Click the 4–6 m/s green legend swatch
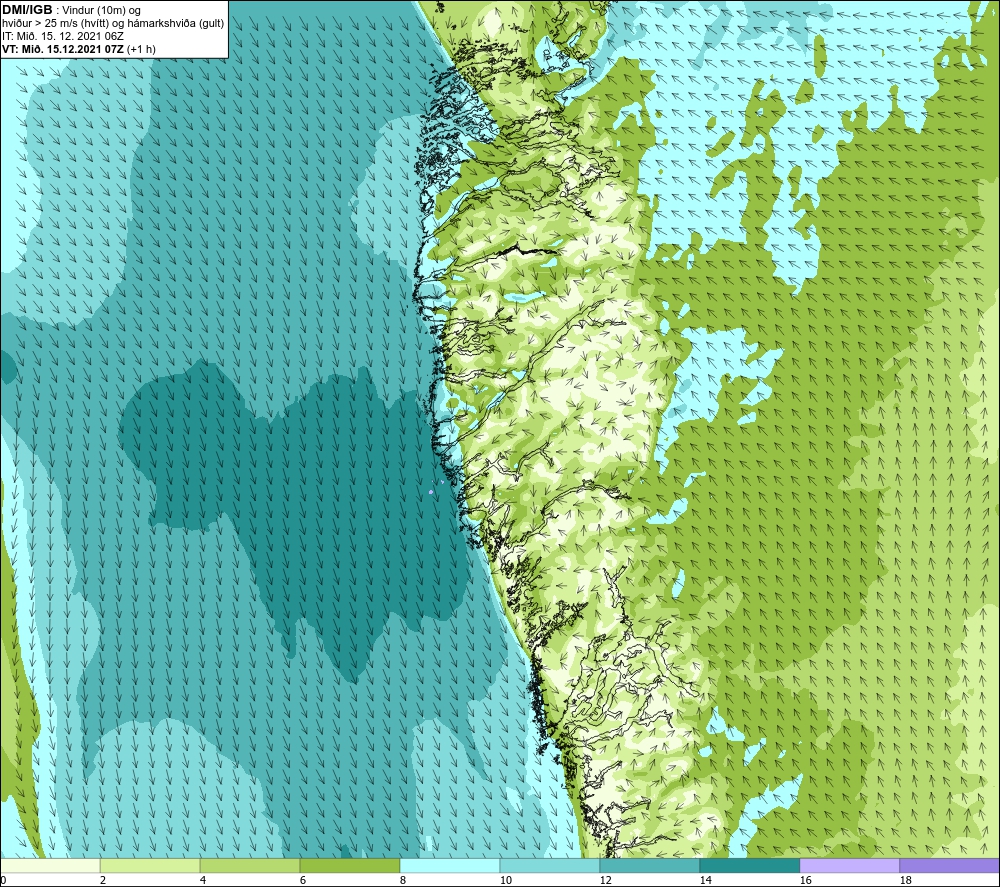Image resolution: width=1000 pixels, height=887 pixels. coord(250,866)
